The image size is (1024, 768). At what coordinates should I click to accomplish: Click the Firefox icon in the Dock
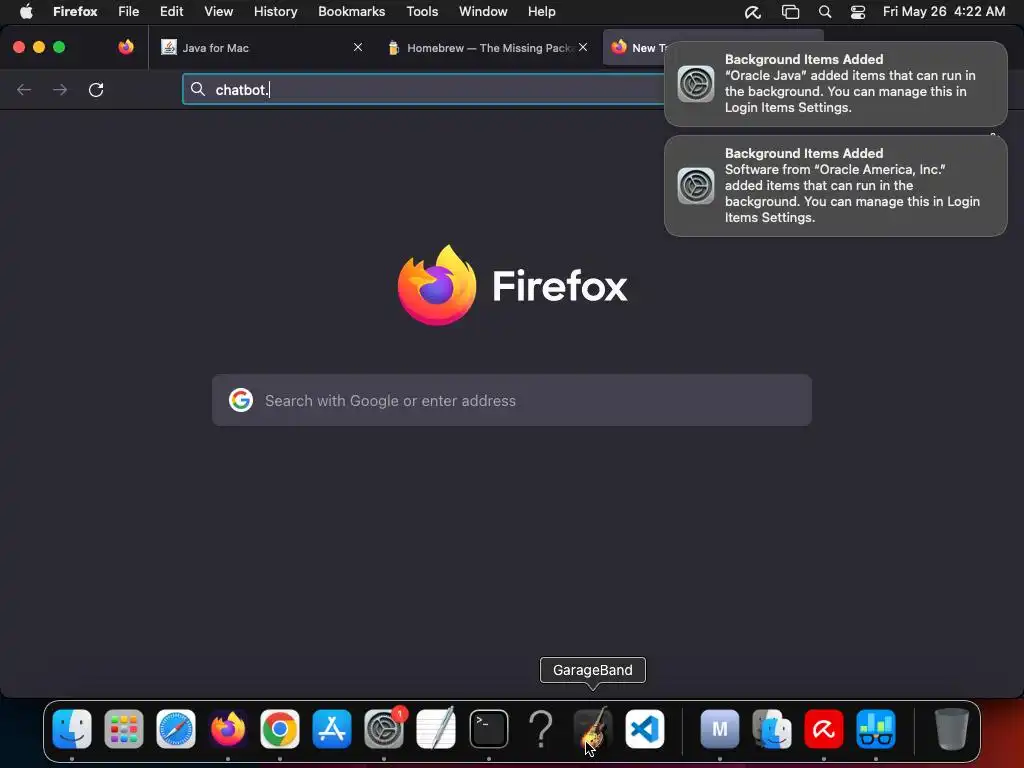click(x=228, y=729)
